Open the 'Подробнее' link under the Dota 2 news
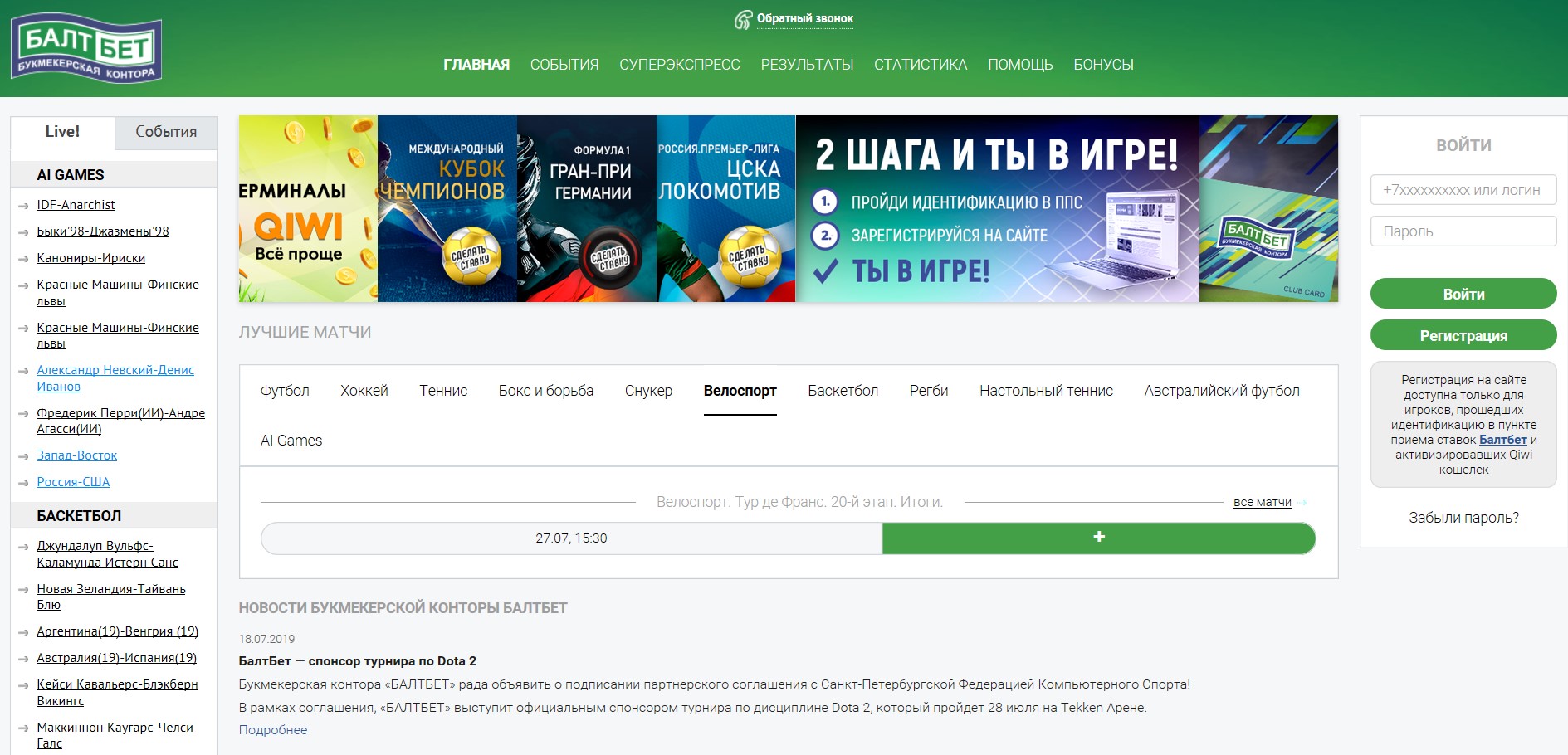 (272, 729)
